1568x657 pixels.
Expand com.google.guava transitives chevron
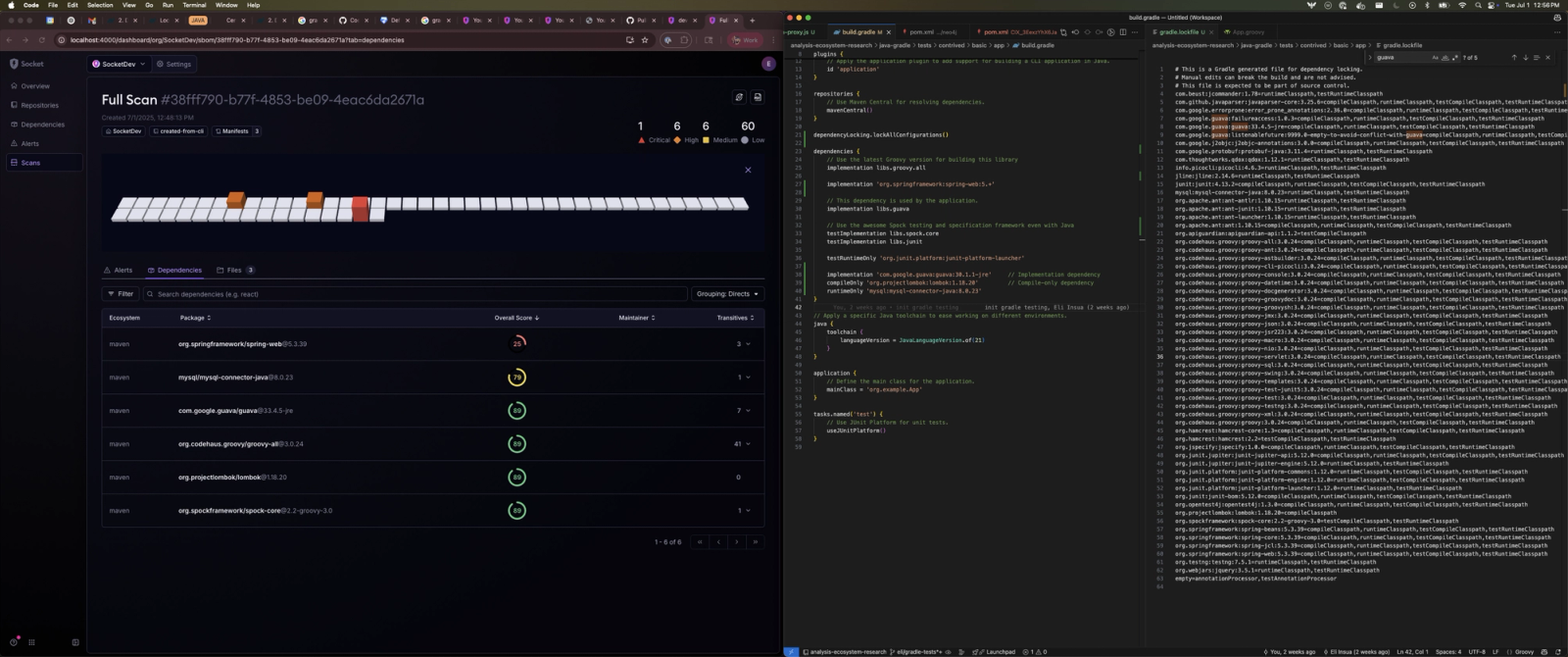[x=749, y=411]
